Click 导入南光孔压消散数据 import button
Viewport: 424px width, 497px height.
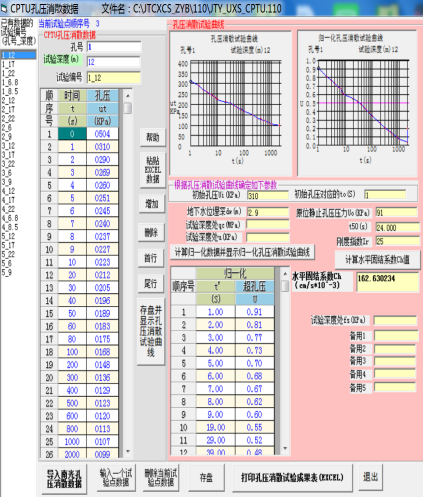[64, 479]
